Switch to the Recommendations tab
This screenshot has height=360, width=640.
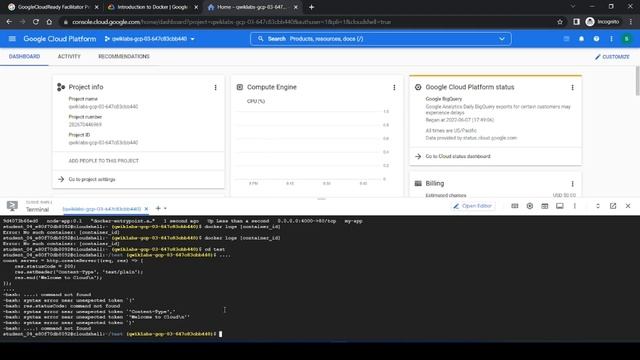tap(124, 56)
